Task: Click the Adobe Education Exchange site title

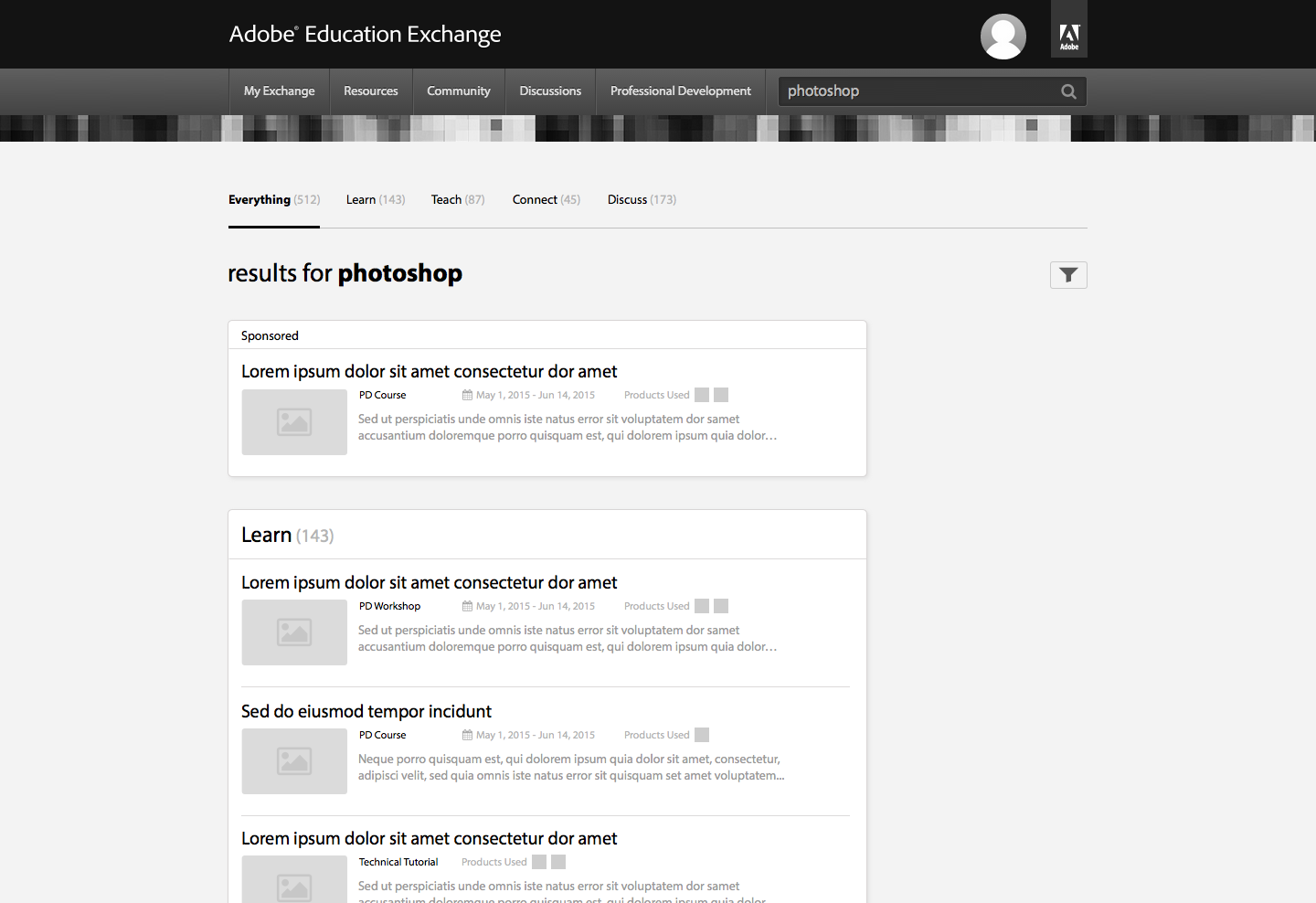Action: pos(365,35)
